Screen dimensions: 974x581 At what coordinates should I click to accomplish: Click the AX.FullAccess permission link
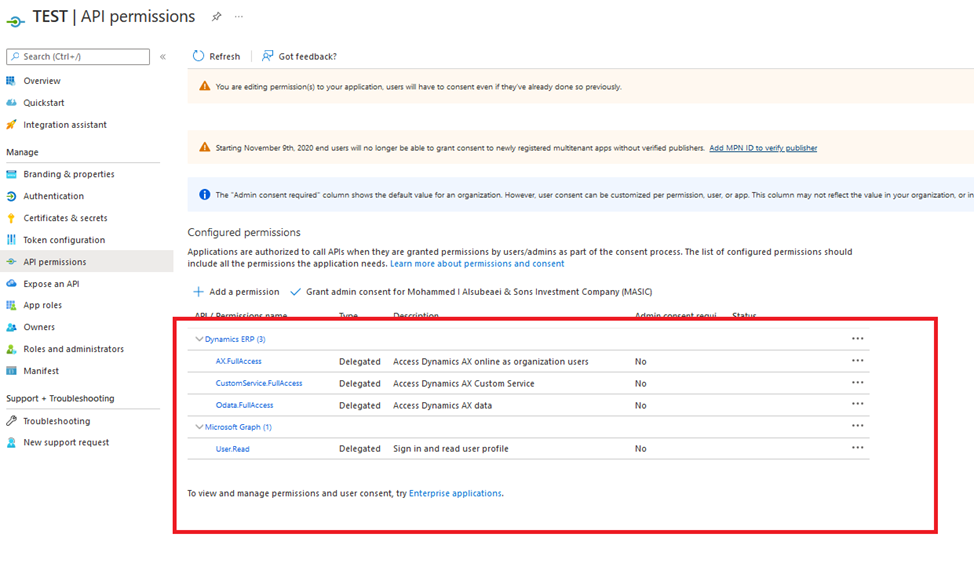(239, 361)
